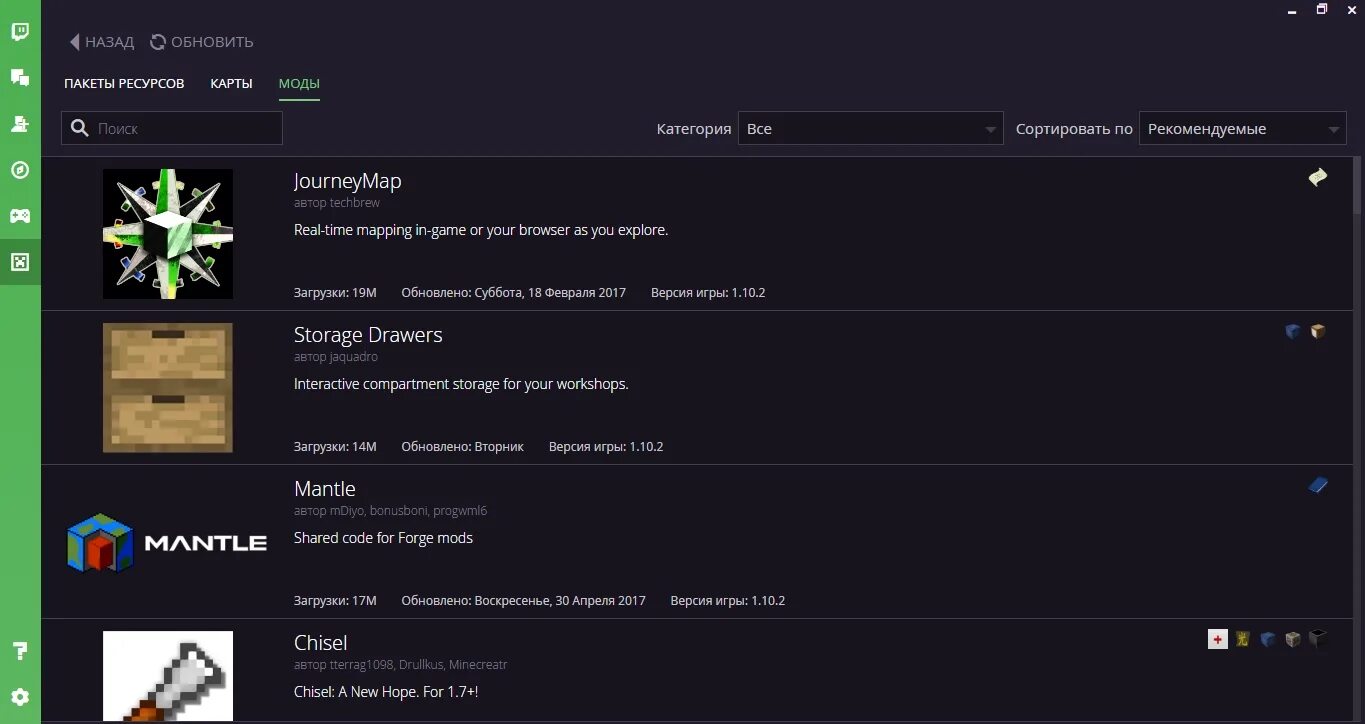Go back with the НАЗАД button
The image size is (1365, 724).
coord(102,42)
